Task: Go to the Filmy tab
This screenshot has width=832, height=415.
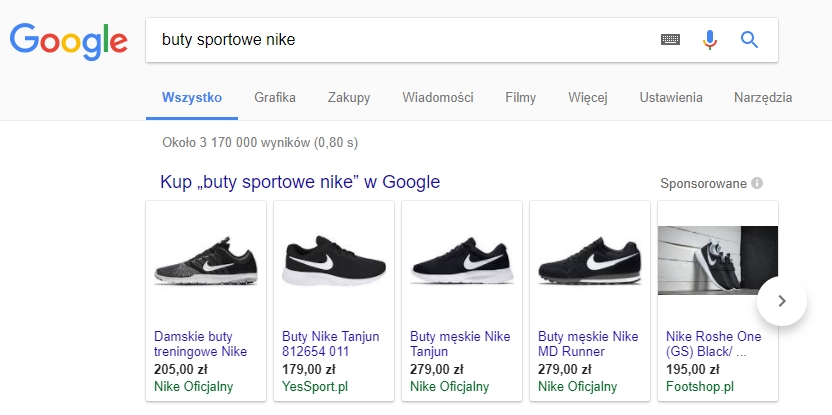Action: click(521, 98)
